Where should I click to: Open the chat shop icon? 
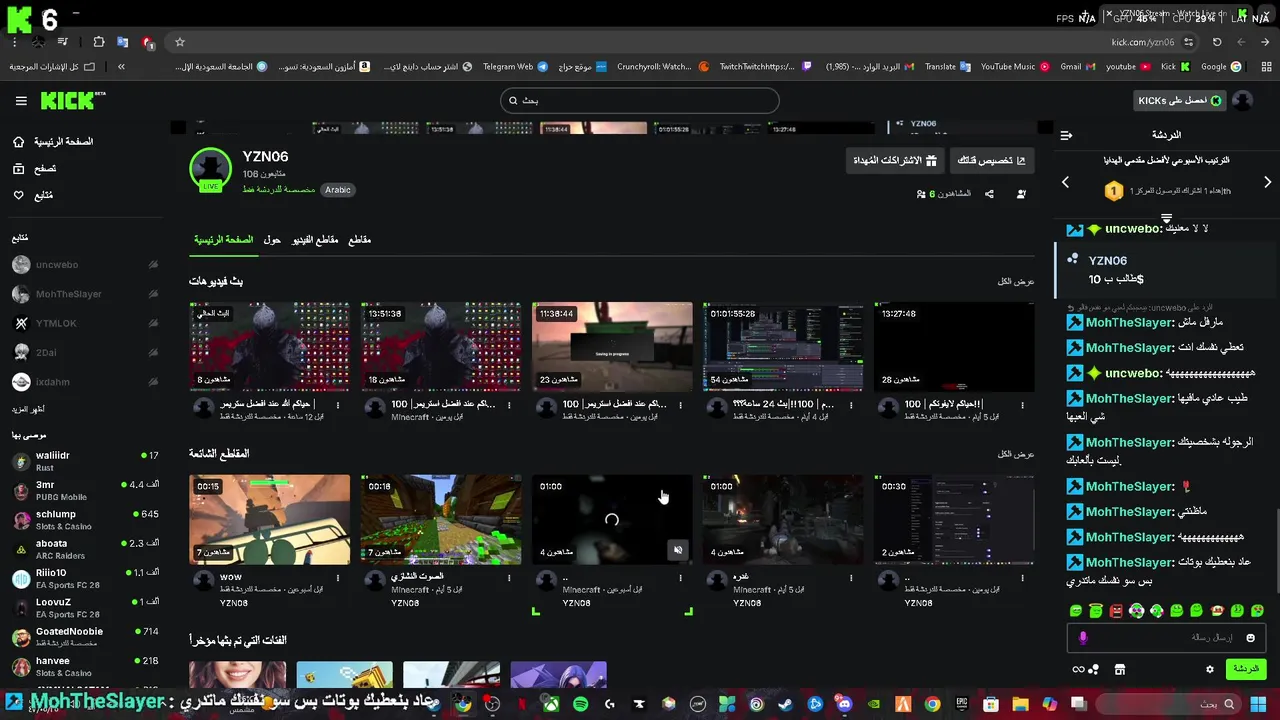(1120, 670)
